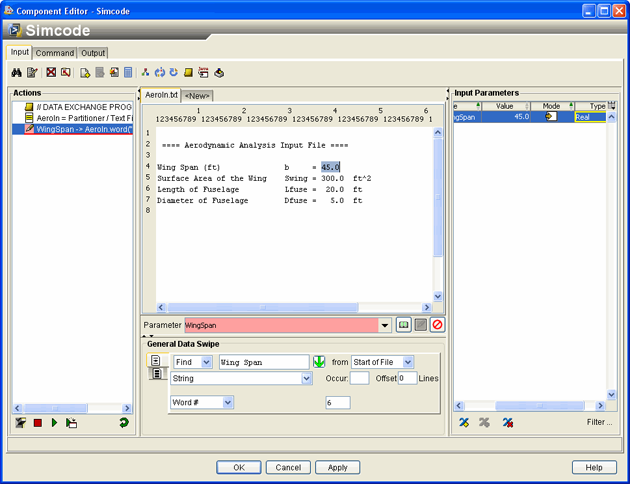Click the binoculars search icon in toolbar
Screen dimensions: 630x484
[x=17, y=73]
